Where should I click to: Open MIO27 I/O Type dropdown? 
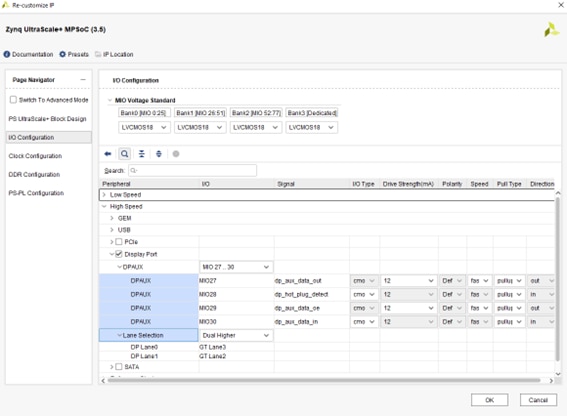tap(364, 281)
